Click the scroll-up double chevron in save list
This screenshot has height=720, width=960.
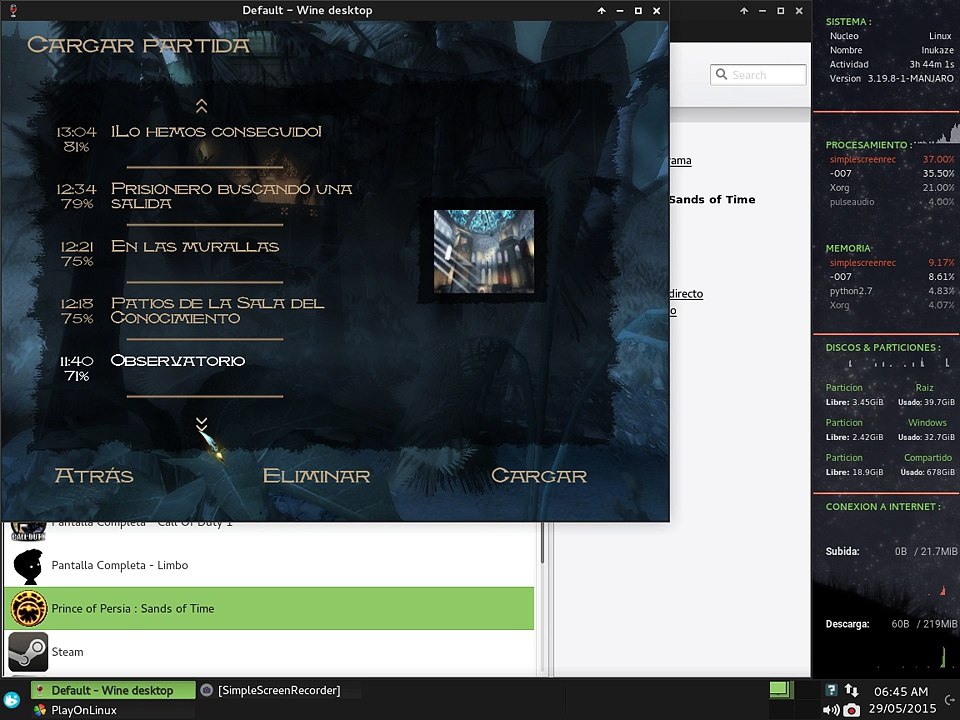click(x=201, y=107)
